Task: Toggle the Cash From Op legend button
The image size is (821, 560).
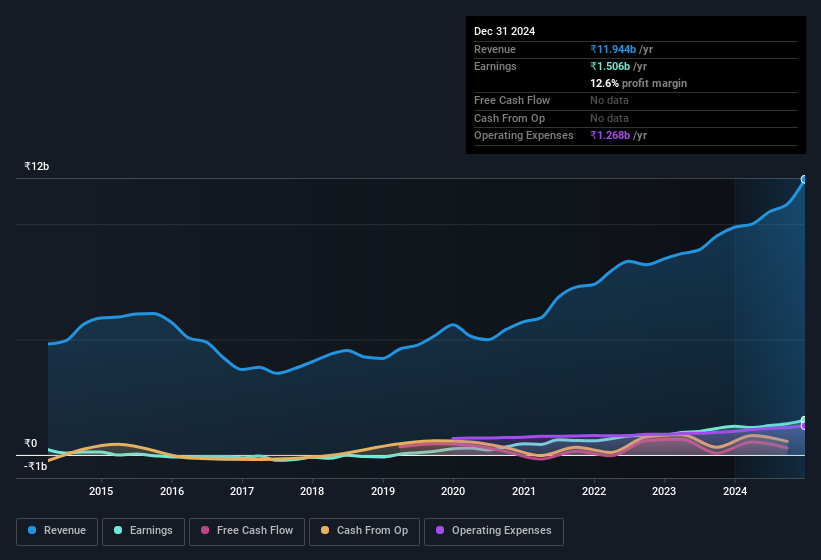Action: point(364,531)
